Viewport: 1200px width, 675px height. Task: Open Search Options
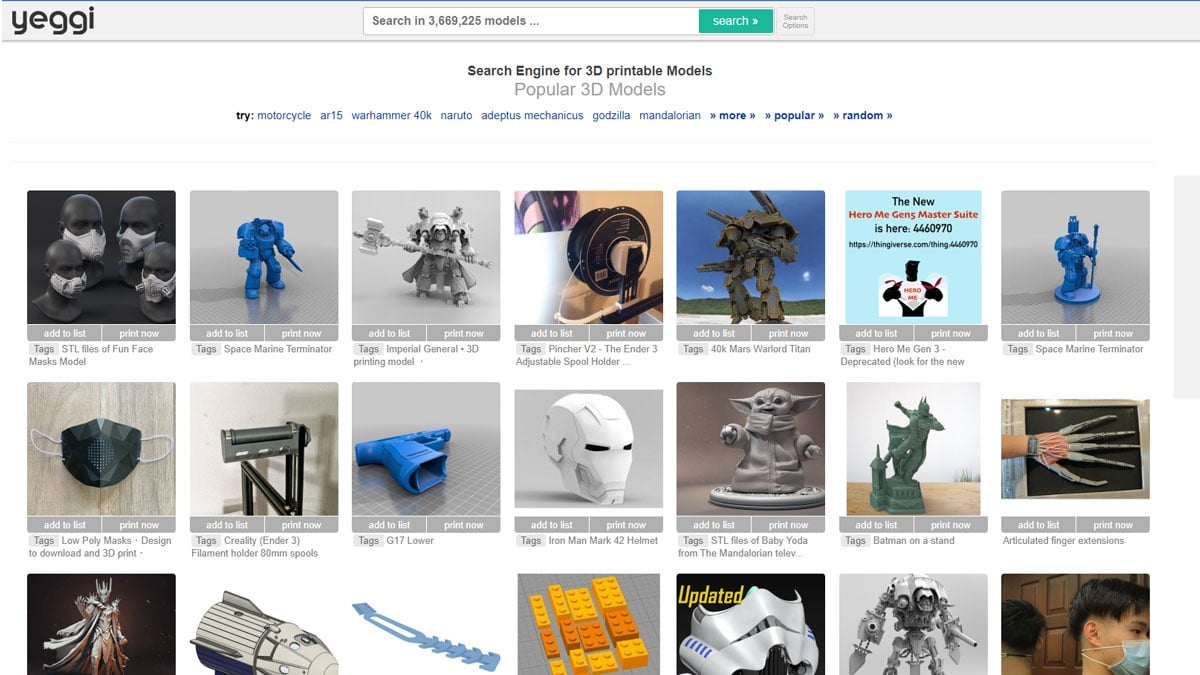(x=795, y=21)
